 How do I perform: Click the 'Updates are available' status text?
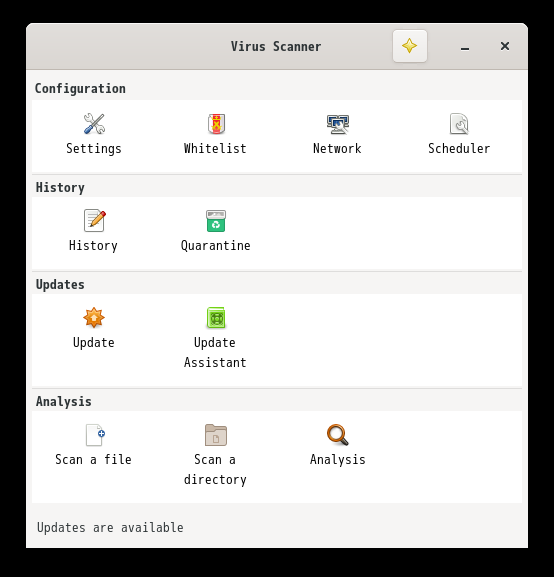click(x=110, y=528)
